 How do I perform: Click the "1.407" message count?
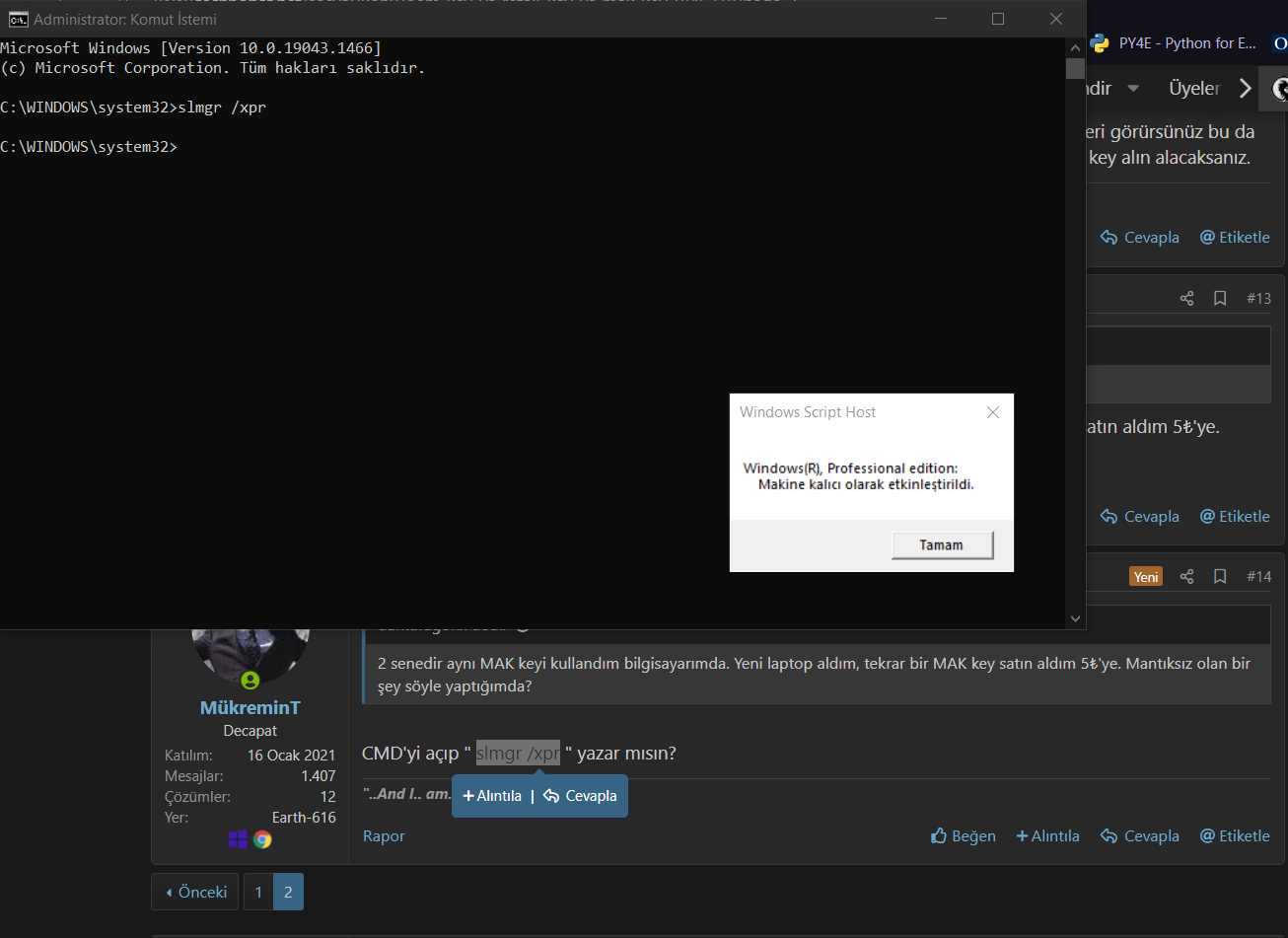click(318, 776)
